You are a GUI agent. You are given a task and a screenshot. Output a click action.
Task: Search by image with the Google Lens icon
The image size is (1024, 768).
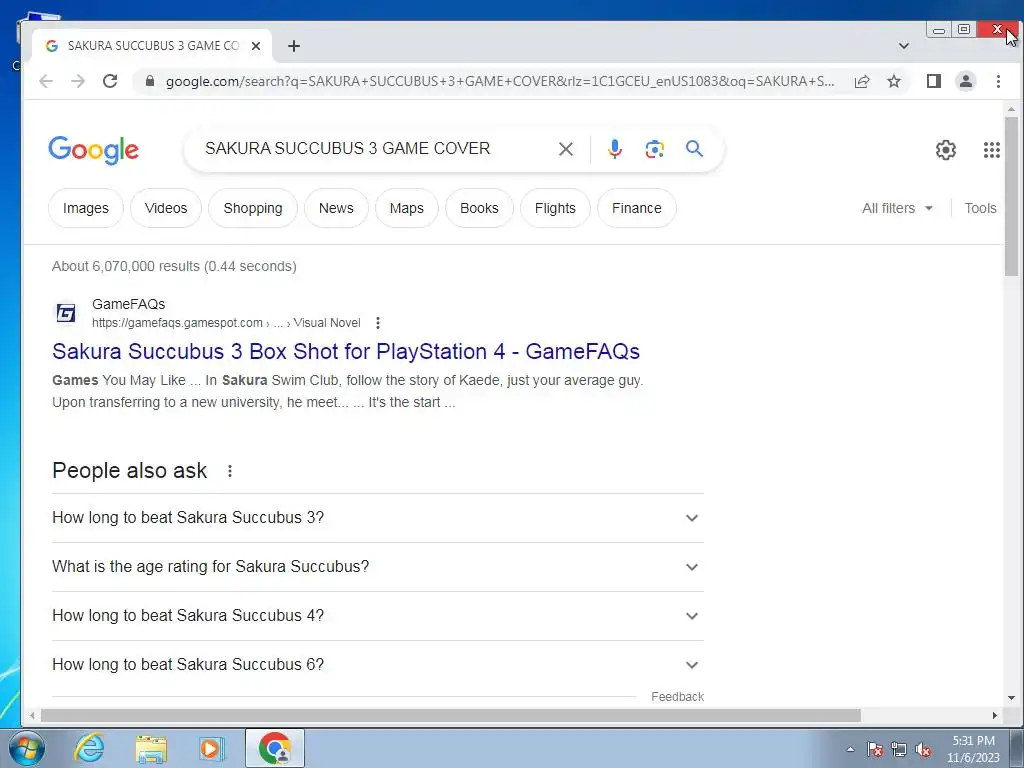pos(654,149)
